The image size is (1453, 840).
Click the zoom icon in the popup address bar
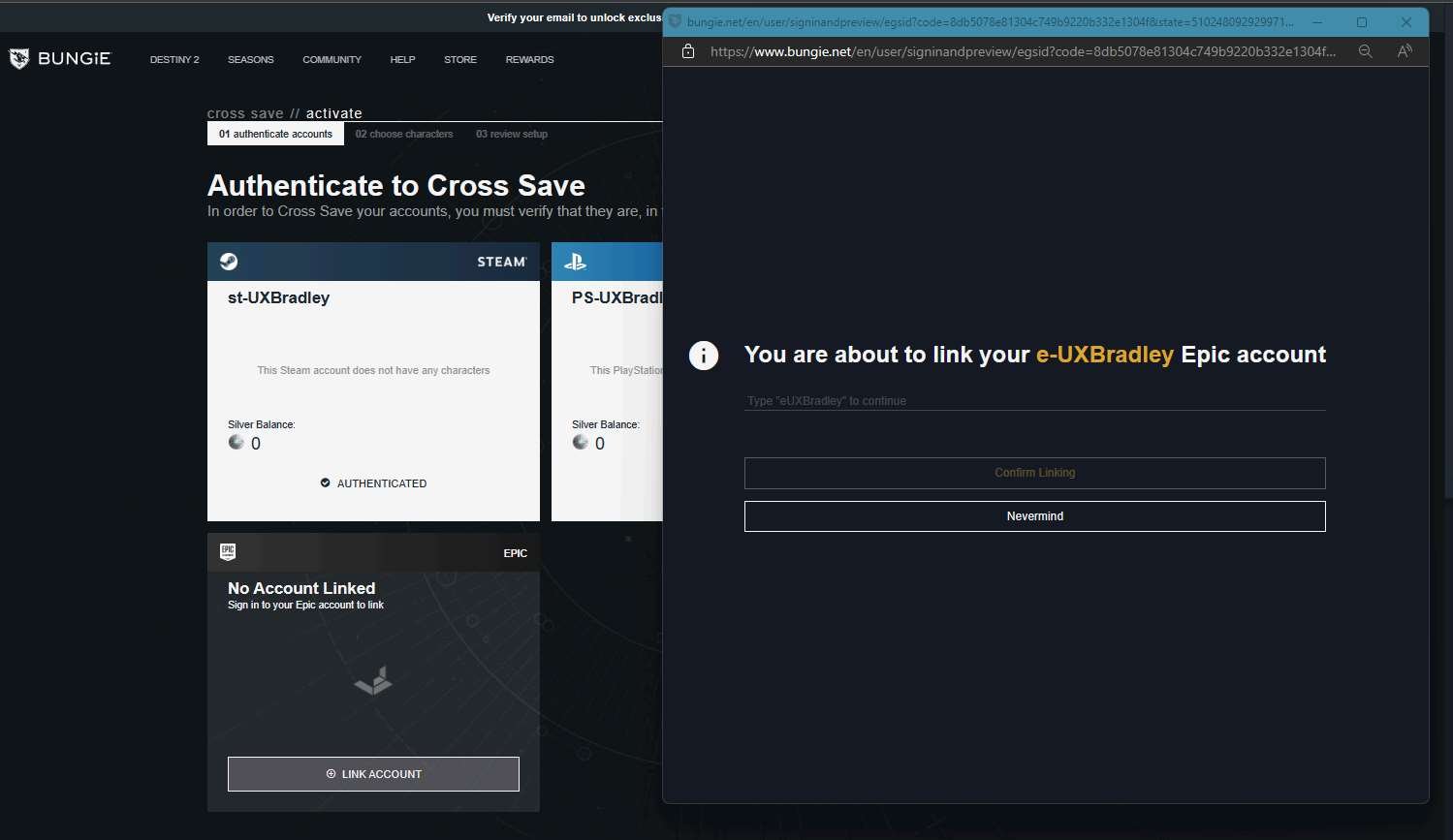[1365, 51]
